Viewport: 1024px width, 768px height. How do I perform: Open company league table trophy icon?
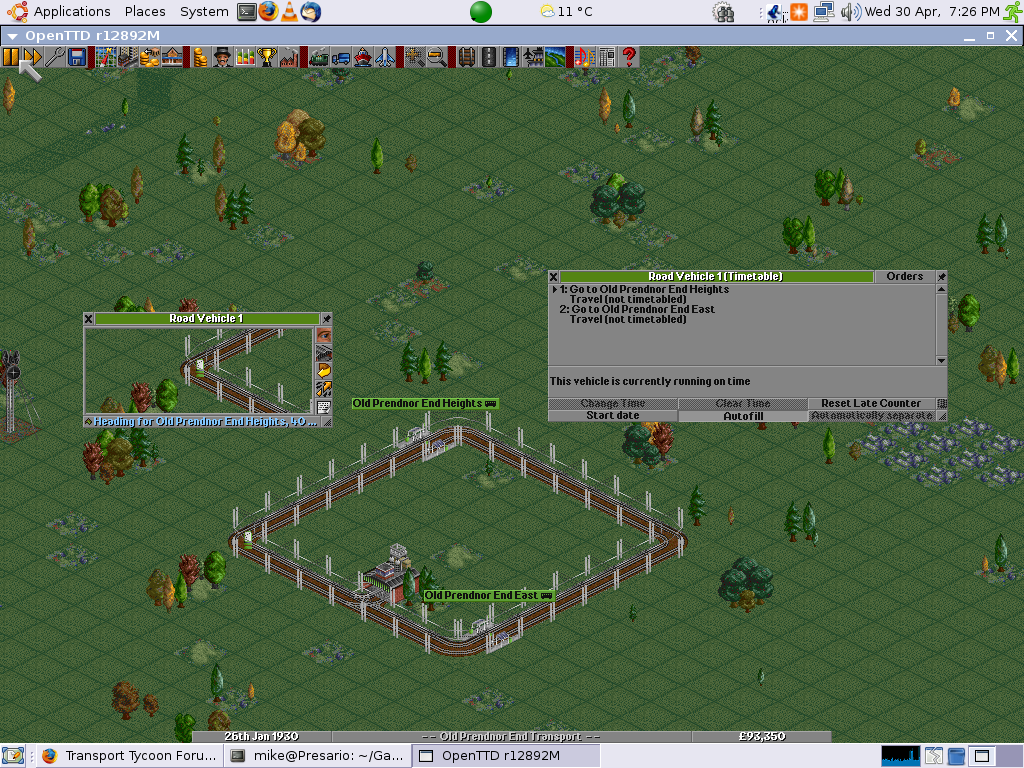coord(266,57)
